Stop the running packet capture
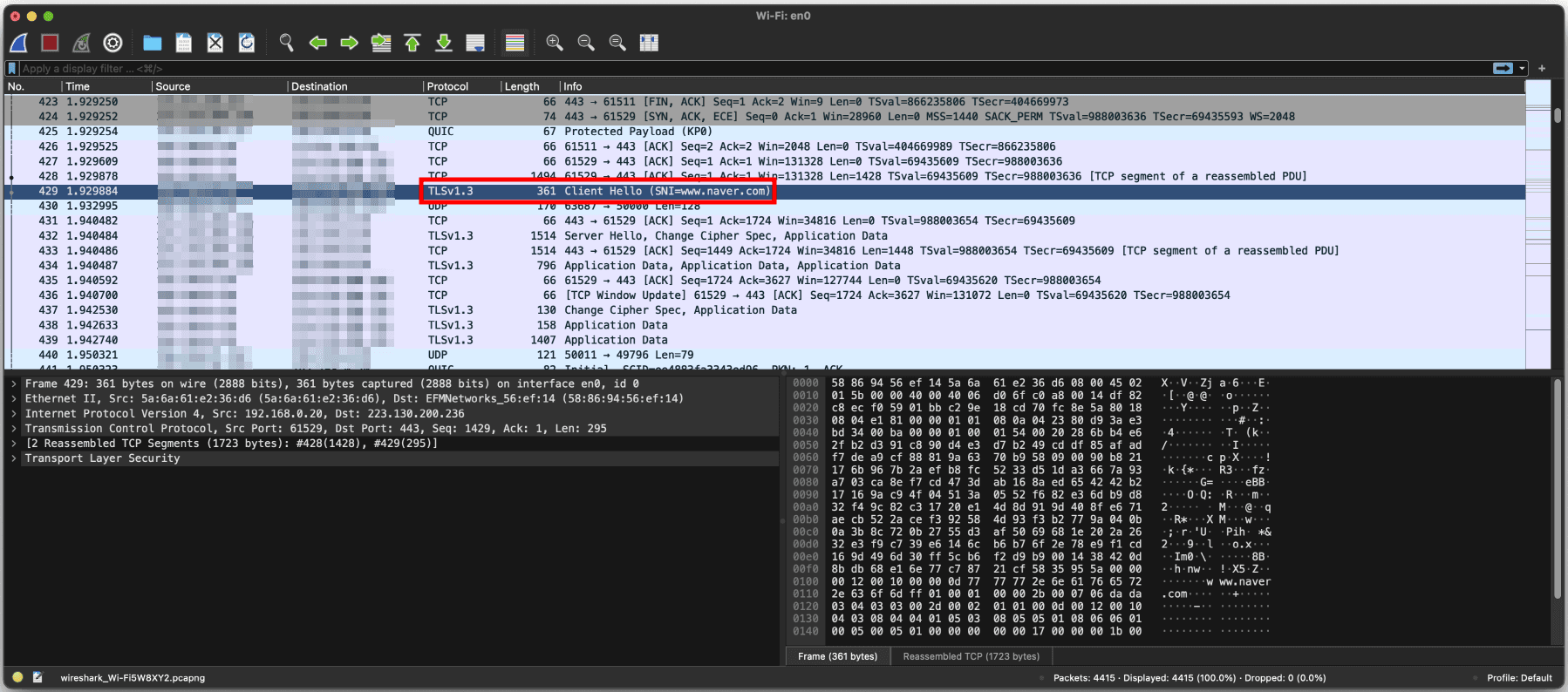Screen dimensions: 1568x692 tap(50, 43)
